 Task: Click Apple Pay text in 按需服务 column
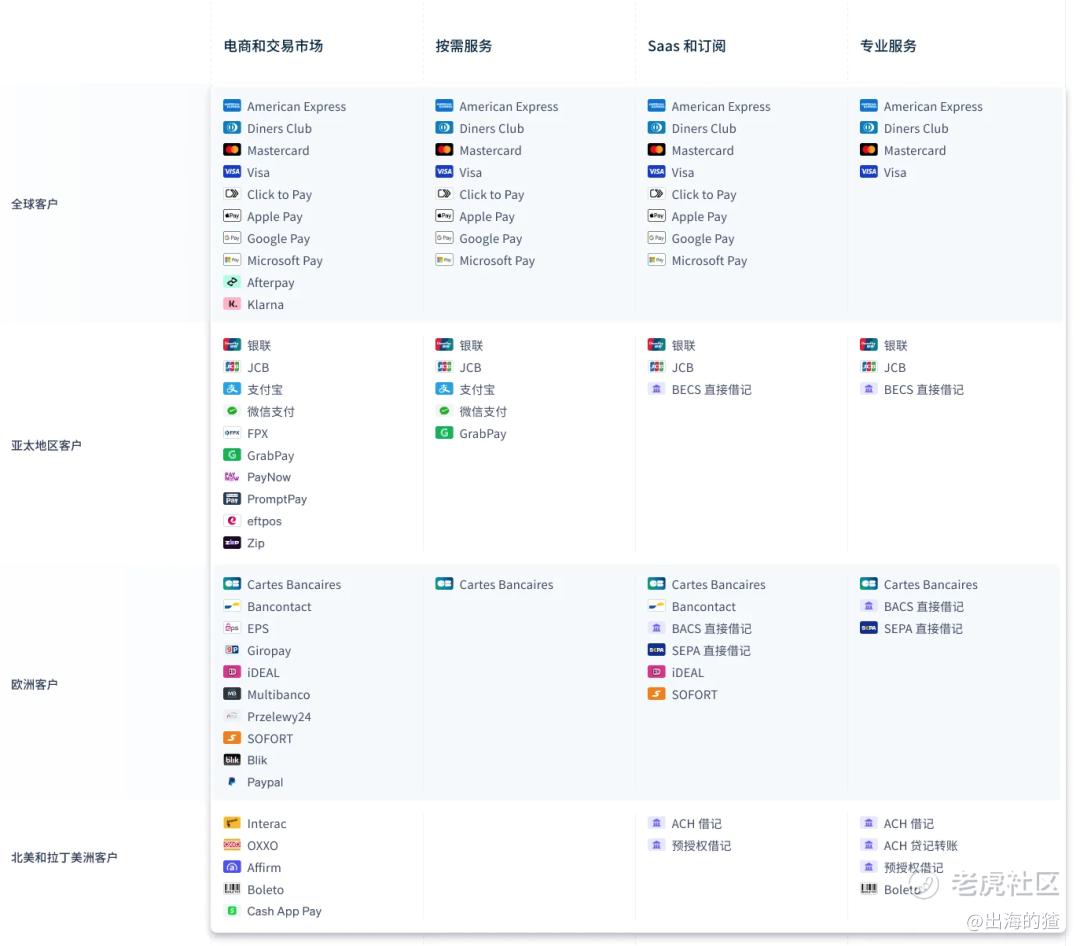(487, 217)
